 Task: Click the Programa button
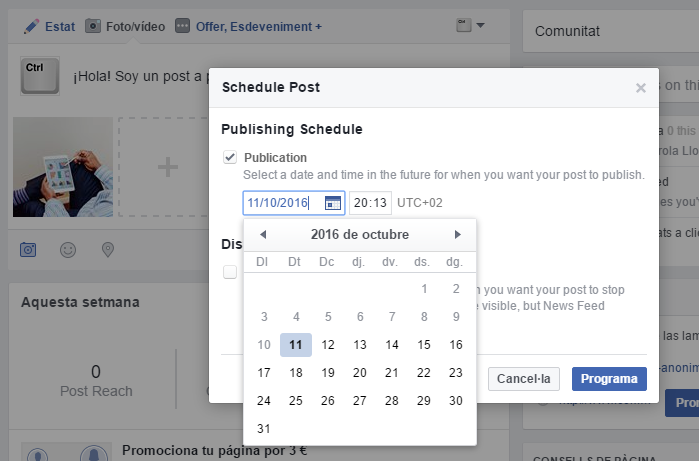pyautogui.click(x=609, y=379)
